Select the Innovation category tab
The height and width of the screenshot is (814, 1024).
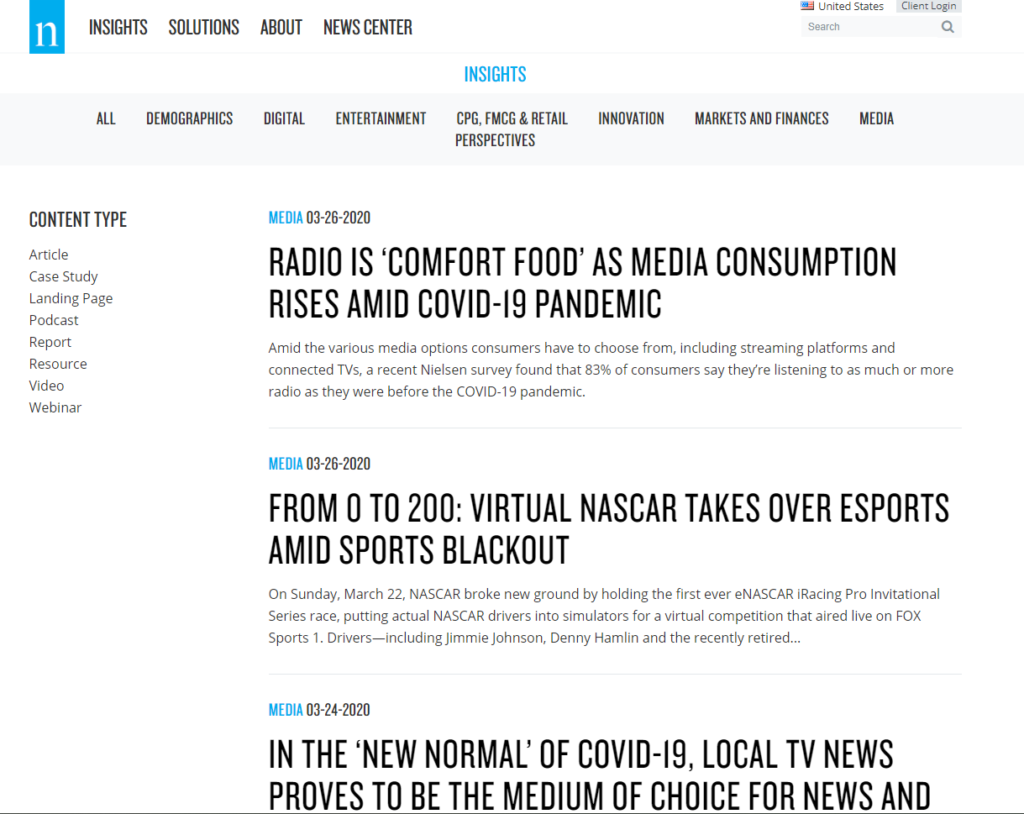coord(631,118)
